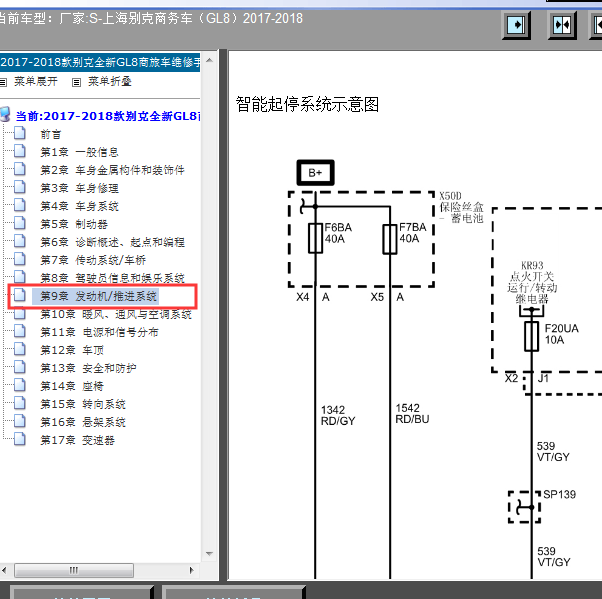Click the right-arrow panel layout icon
Image resolution: width=602 pixels, height=599 pixels.
click(x=516, y=25)
